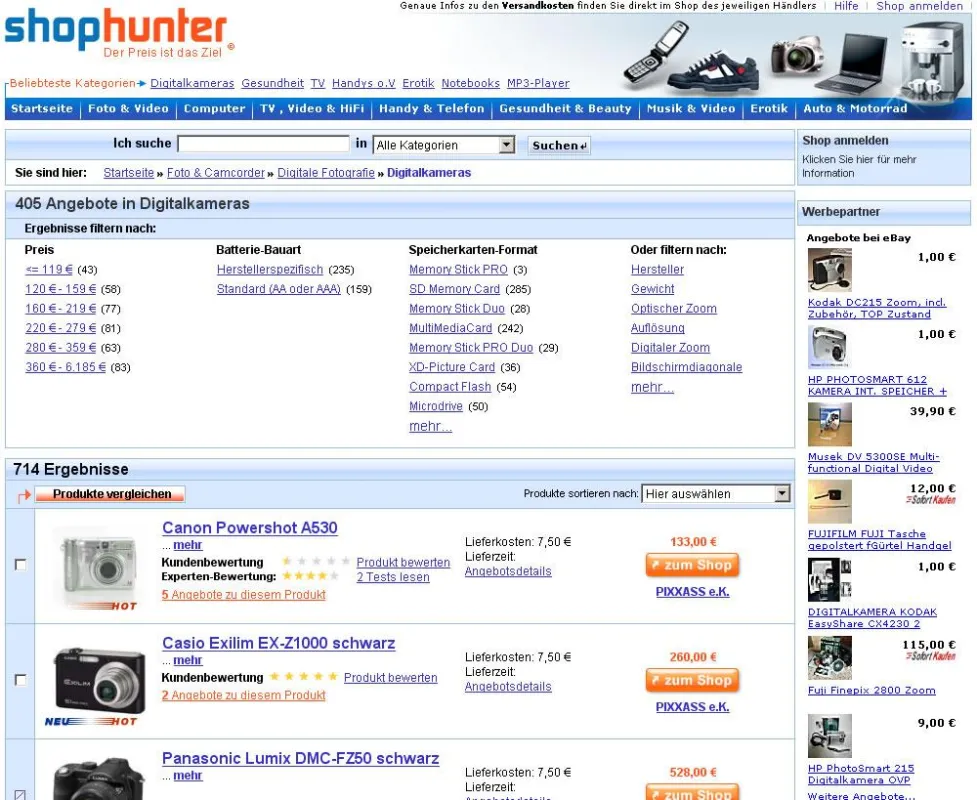This screenshot has height=800, width=977.
Task: Open Weitere Angebote link in Werbepartner
Action: [862, 796]
